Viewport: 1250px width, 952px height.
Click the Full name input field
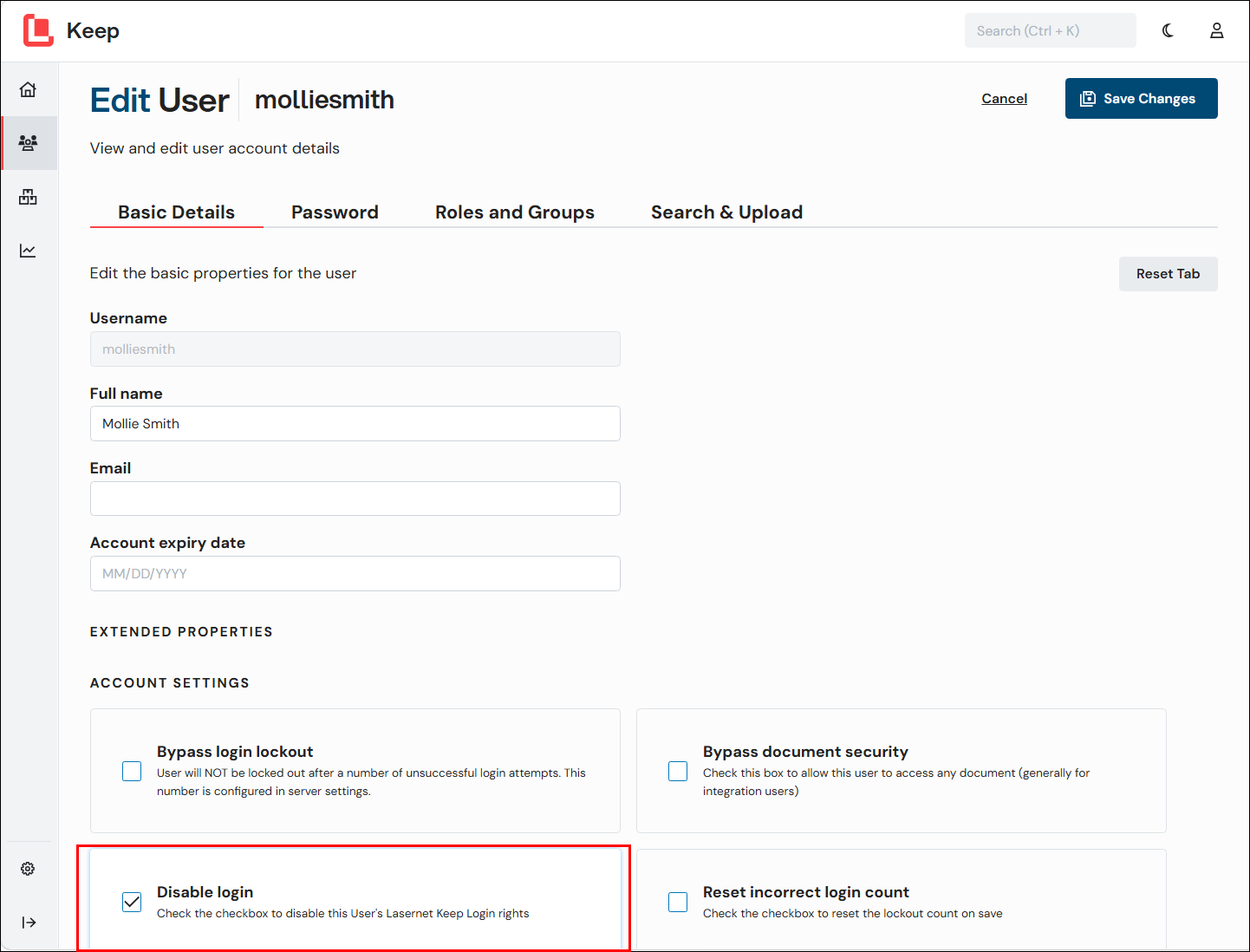(x=355, y=424)
